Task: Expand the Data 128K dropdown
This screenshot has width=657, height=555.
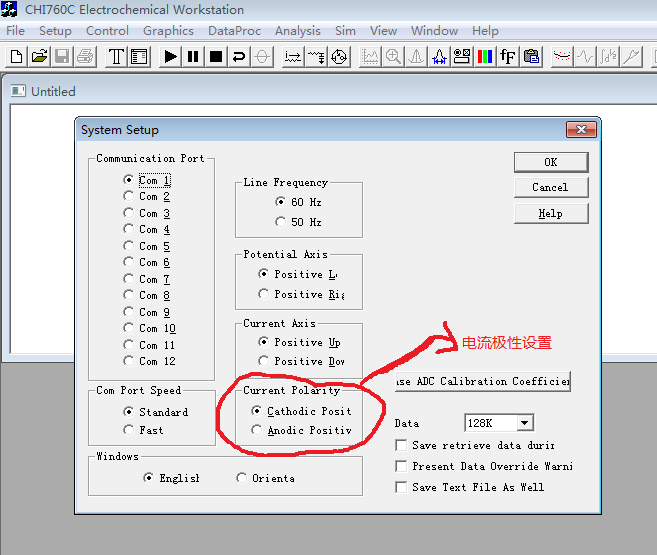Action: pos(525,423)
